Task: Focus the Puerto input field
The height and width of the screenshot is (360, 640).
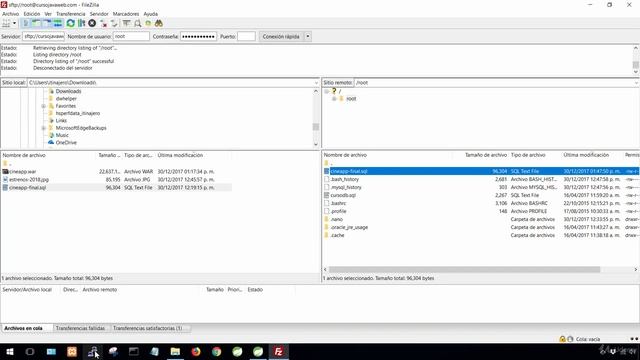Action: coord(246,36)
